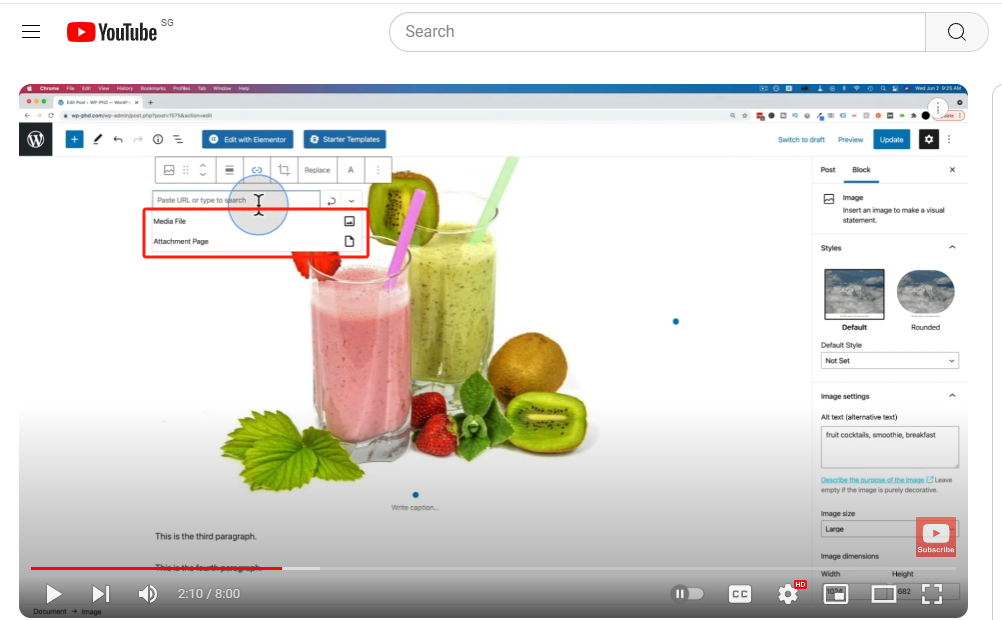Screen dimensions: 1002x620
Task: Click the apply link arrow button
Action: click(331, 201)
